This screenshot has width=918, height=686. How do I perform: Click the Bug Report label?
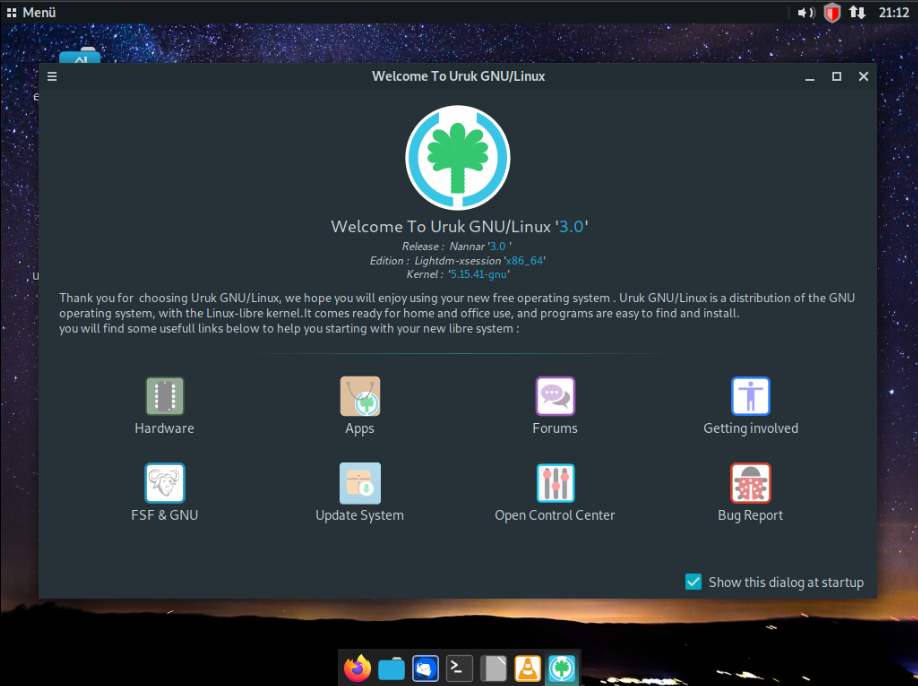coord(751,516)
